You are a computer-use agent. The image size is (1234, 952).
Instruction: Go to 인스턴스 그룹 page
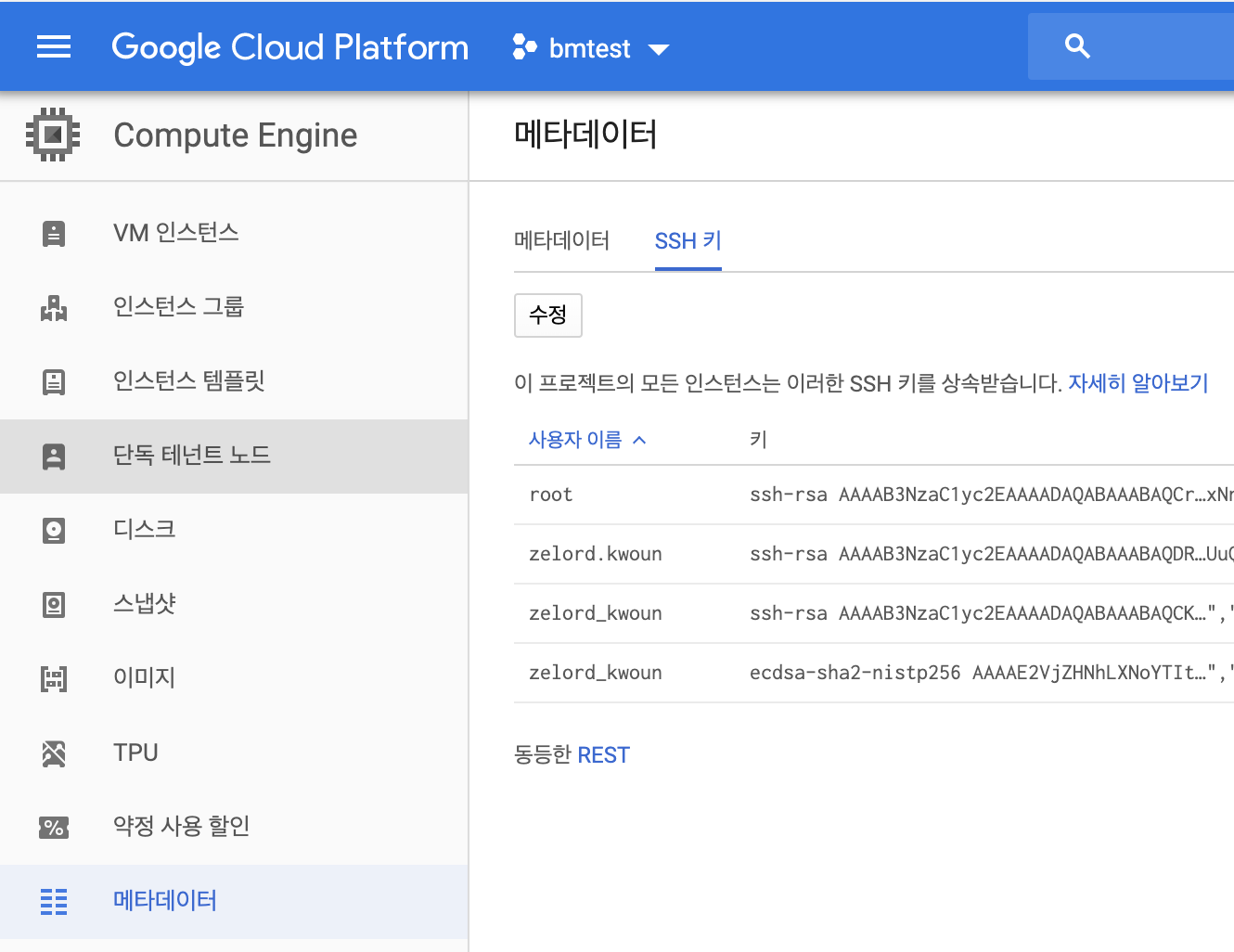234,307
